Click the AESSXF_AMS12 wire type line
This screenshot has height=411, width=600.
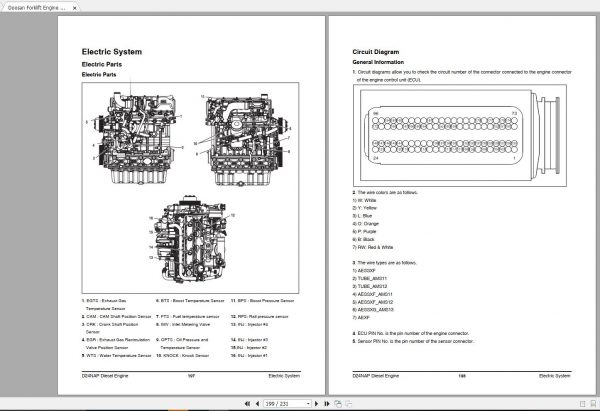(373, 302)
